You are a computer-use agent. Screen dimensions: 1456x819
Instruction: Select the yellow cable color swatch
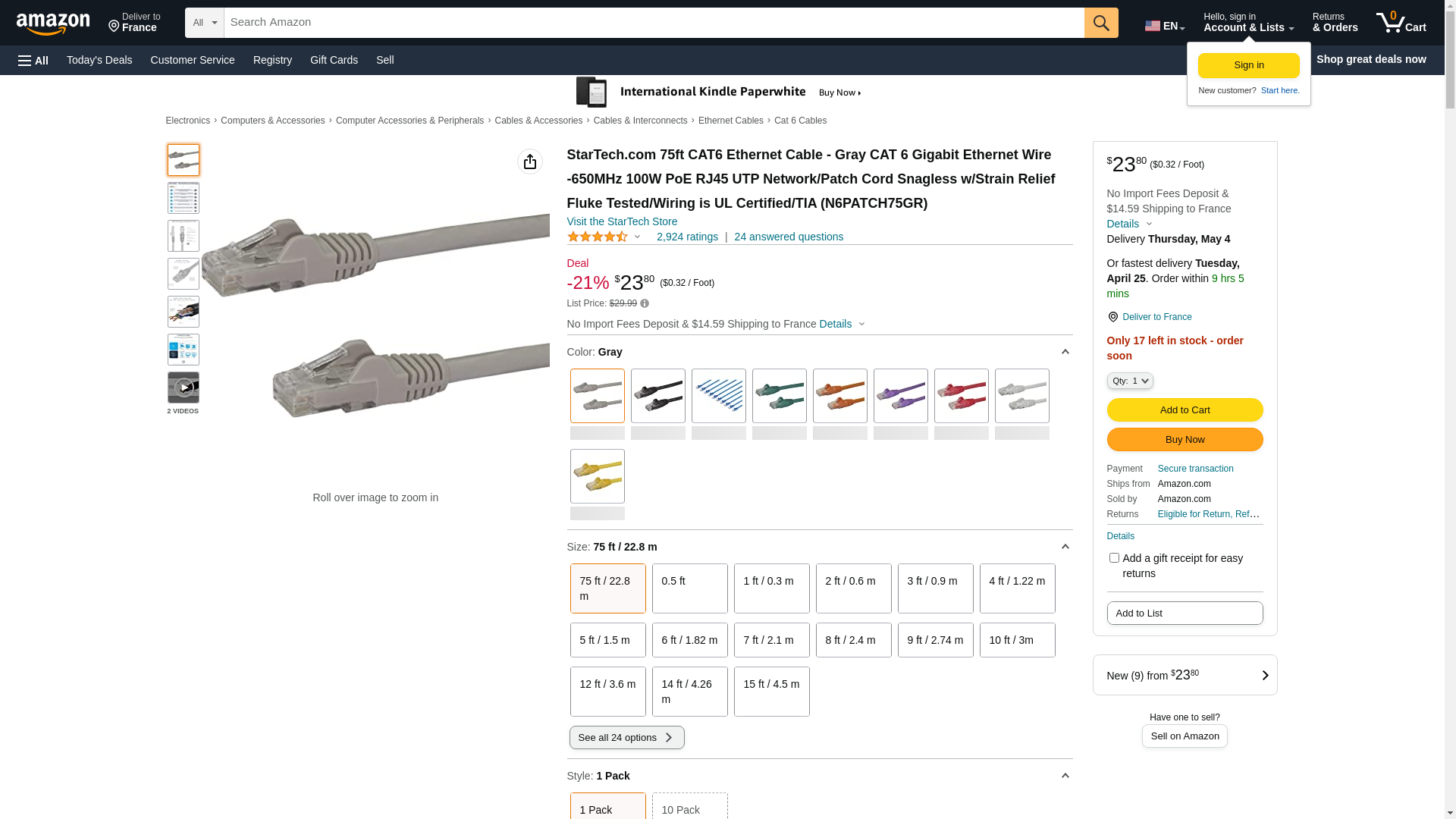pyautogui.click(x=598, y=476)
